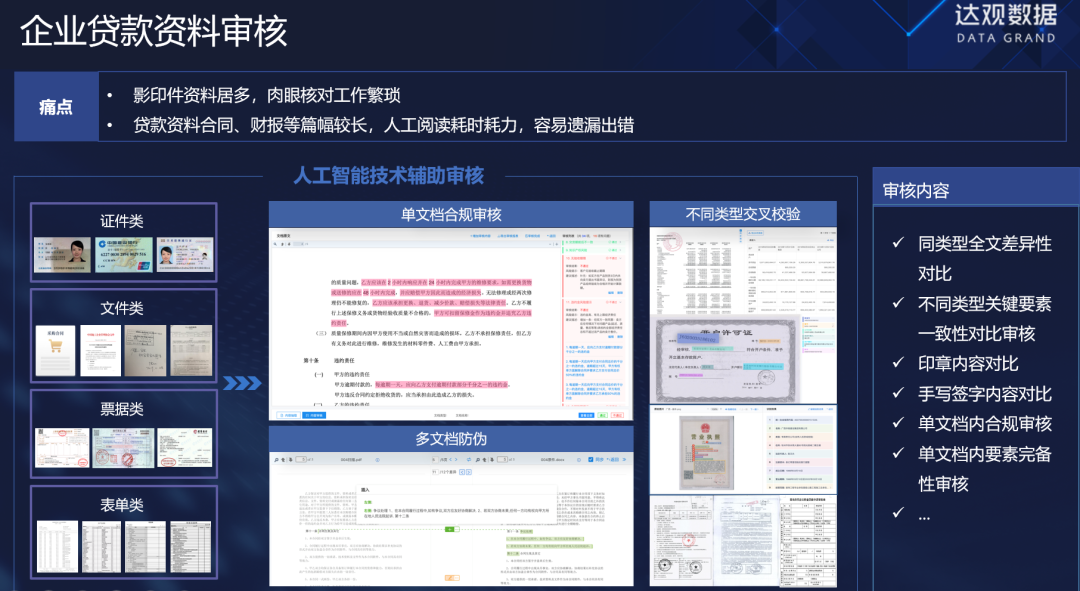Click the checkmark beside 单文档内合规审核
1080x591 pixels.
point(898,423)
